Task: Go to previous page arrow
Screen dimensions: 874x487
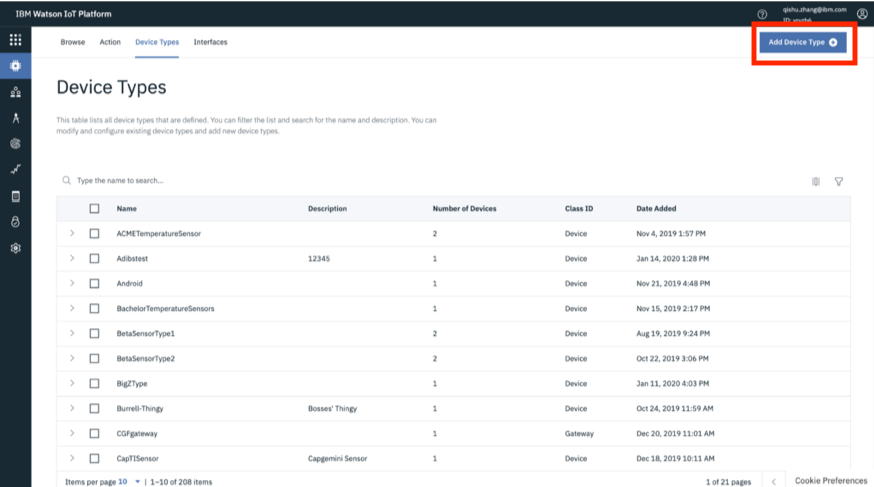Action: (774, 481)
